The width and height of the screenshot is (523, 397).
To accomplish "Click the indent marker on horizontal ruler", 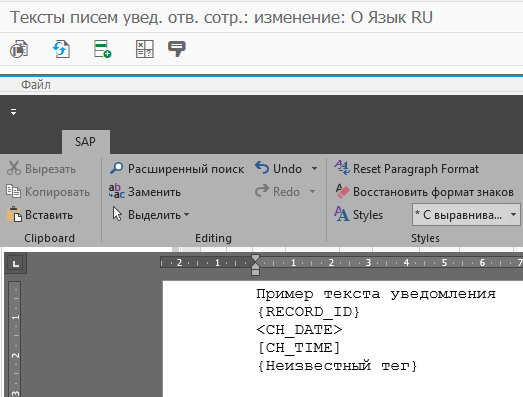I will (255, 265).
